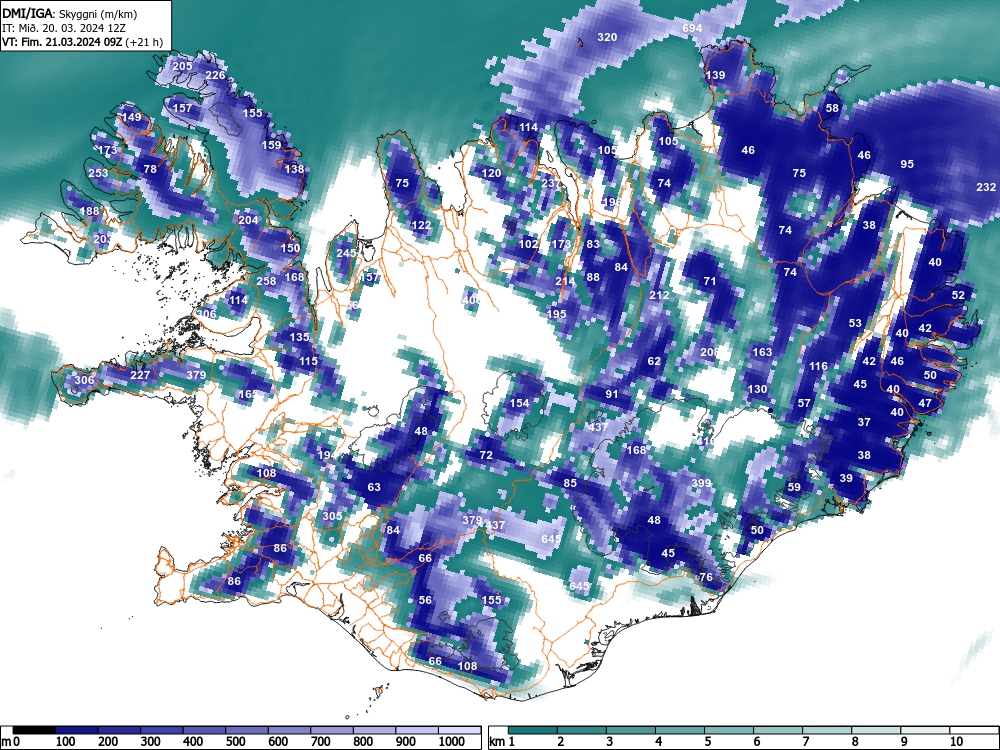Viewport: 1000px width, 750px height.
Task: Click the map value 135
Action: click(299, 337)
